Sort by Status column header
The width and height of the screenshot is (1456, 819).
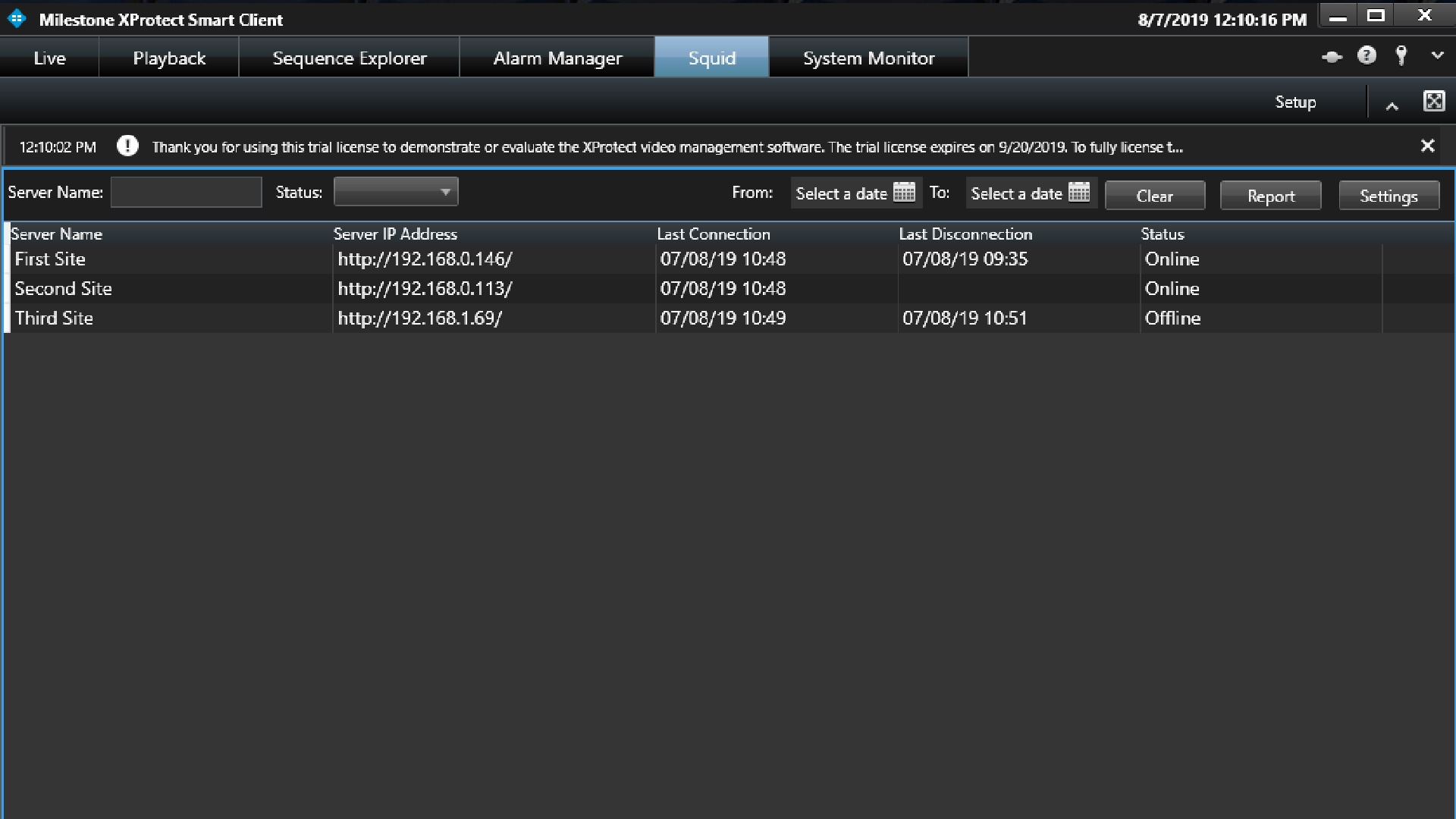coord(1163,234)
